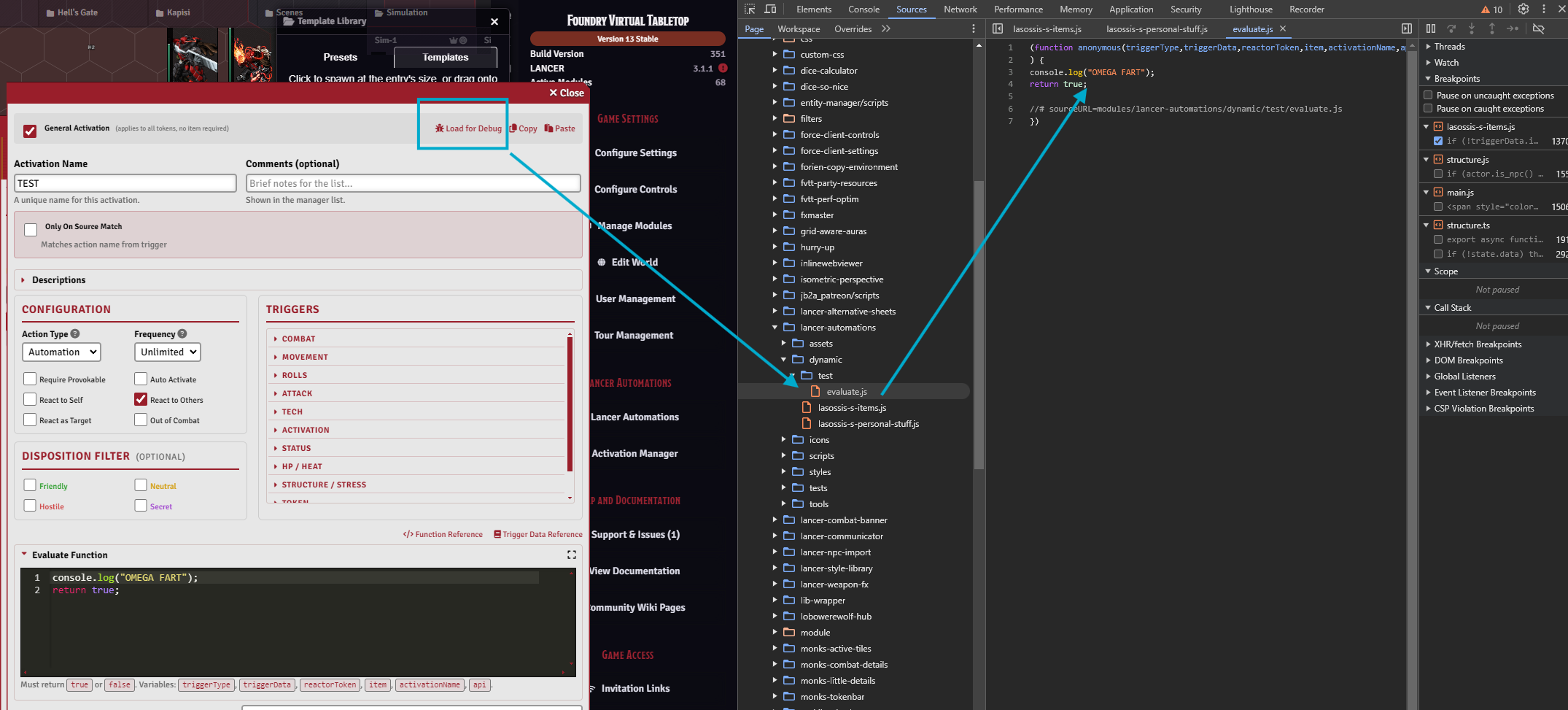Click the Paste activation icon
This screenshot has height=710, width=1568.
coord(548,128)
